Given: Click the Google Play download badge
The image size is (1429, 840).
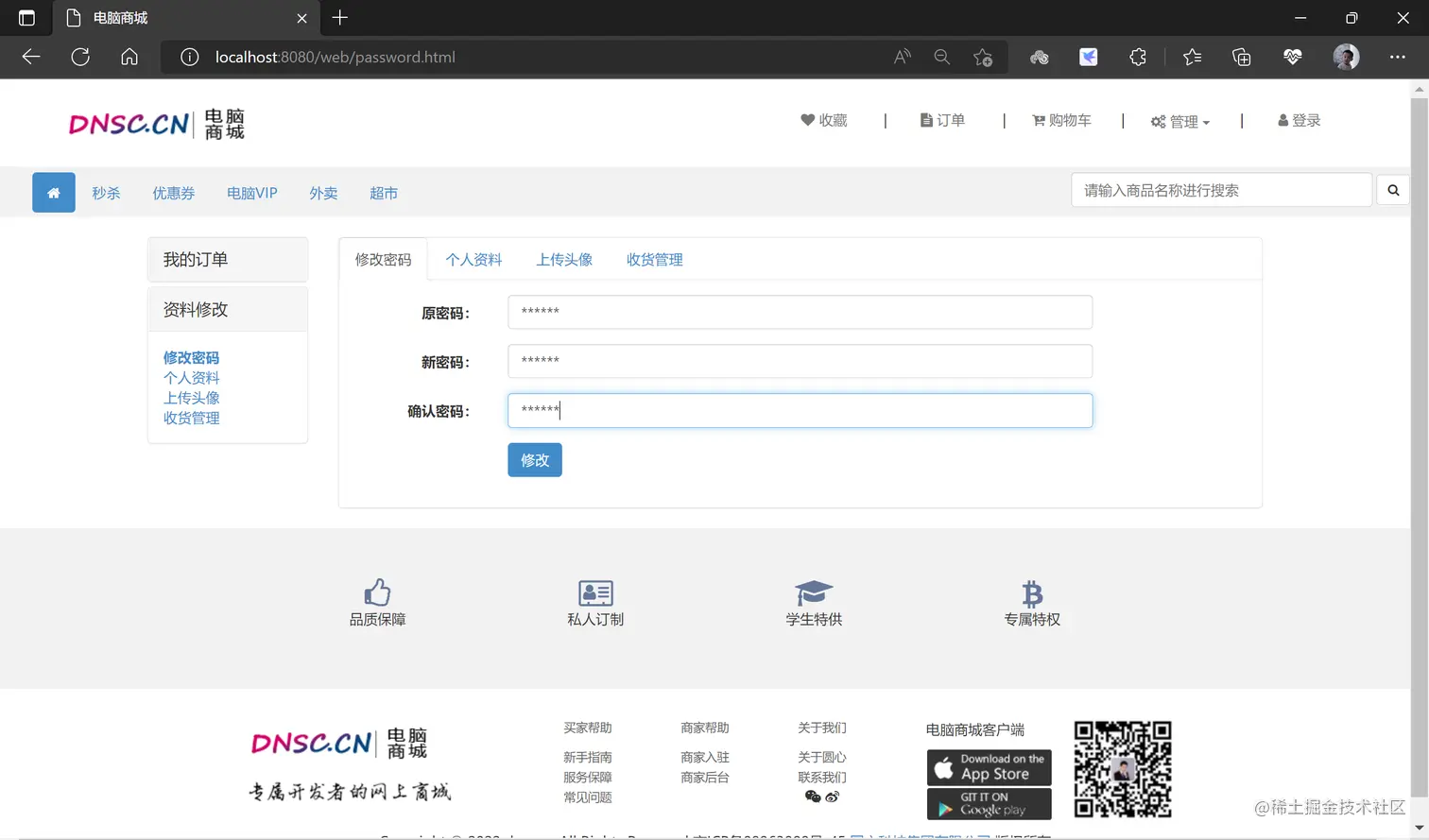Looking at the screenshot, I should [x=989, y=804].
